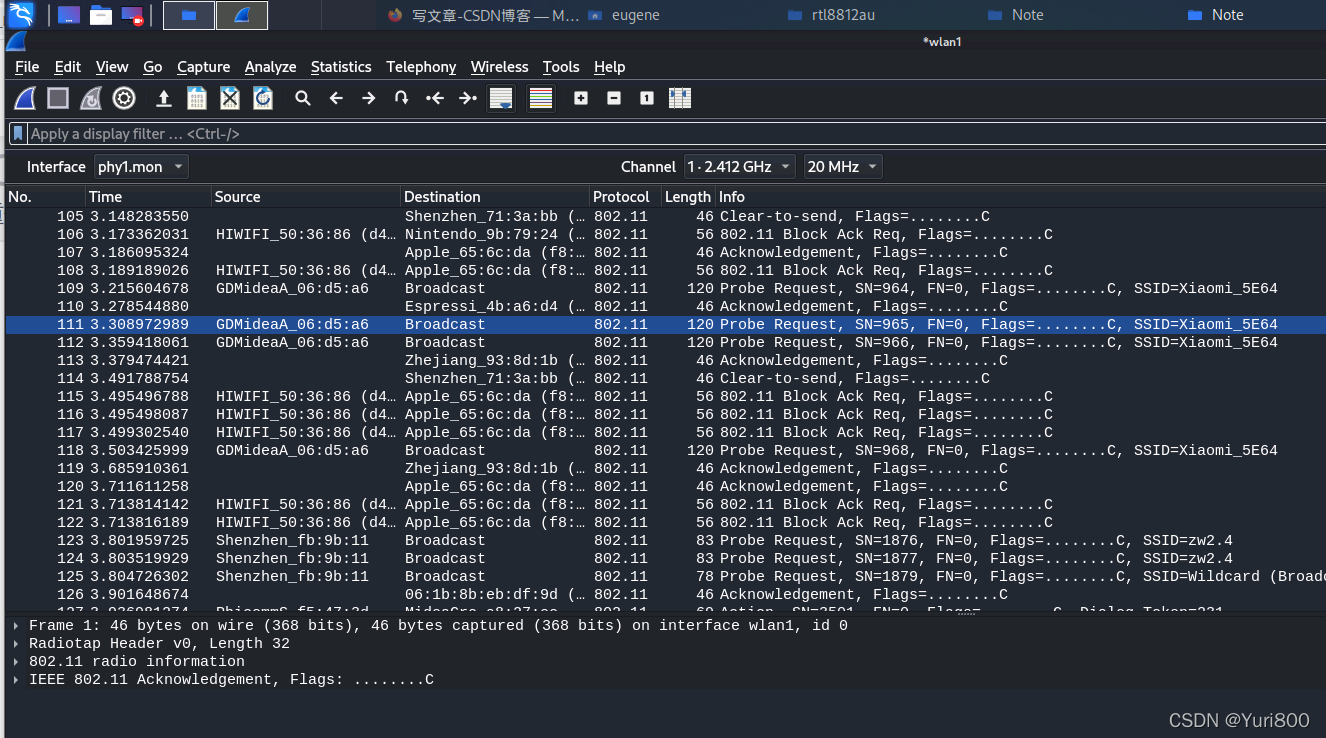Open the Kali application menu
Image resolution: width=1326 pixels, height=738 pixels.
point(21,14)
